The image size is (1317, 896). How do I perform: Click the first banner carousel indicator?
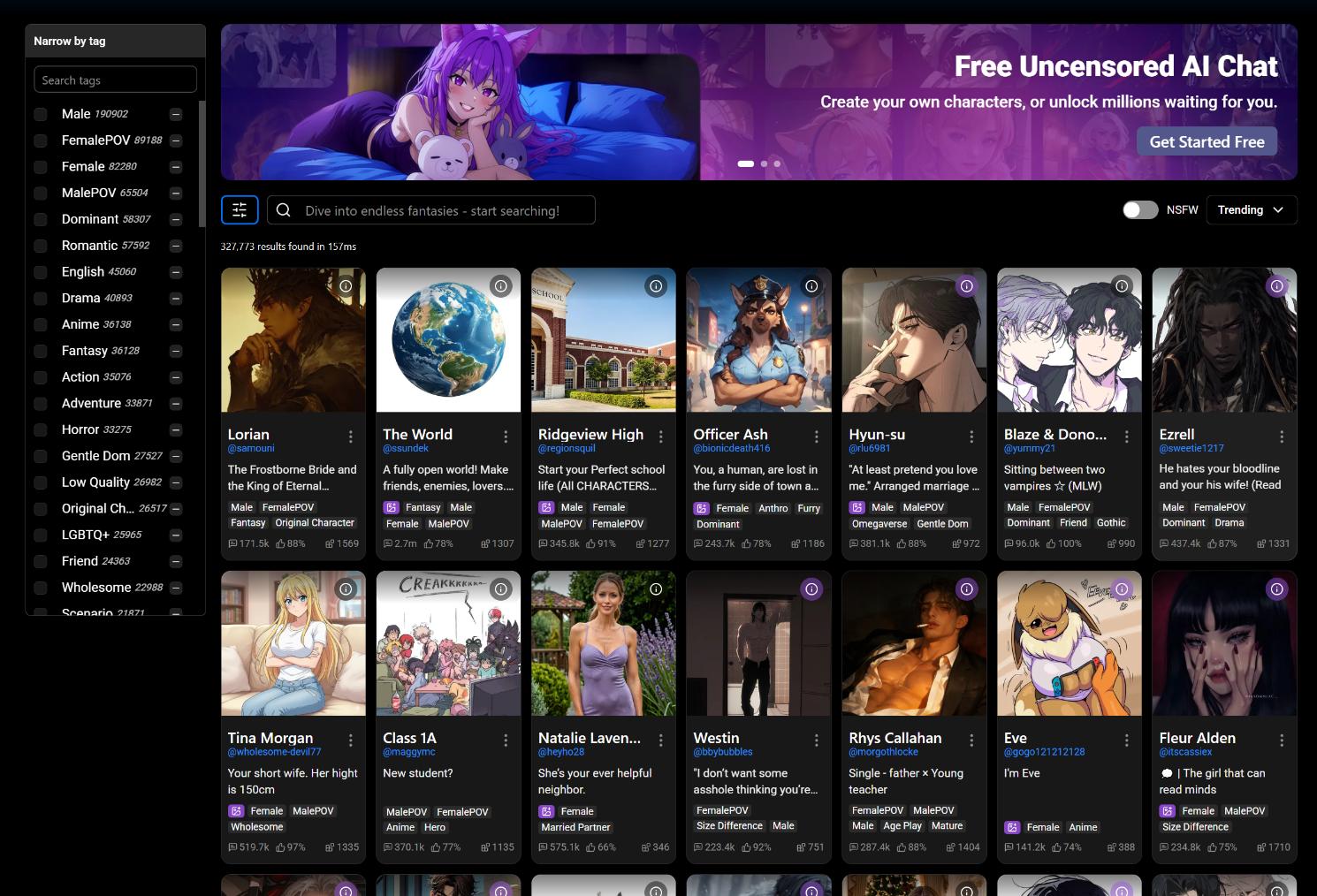745,163
